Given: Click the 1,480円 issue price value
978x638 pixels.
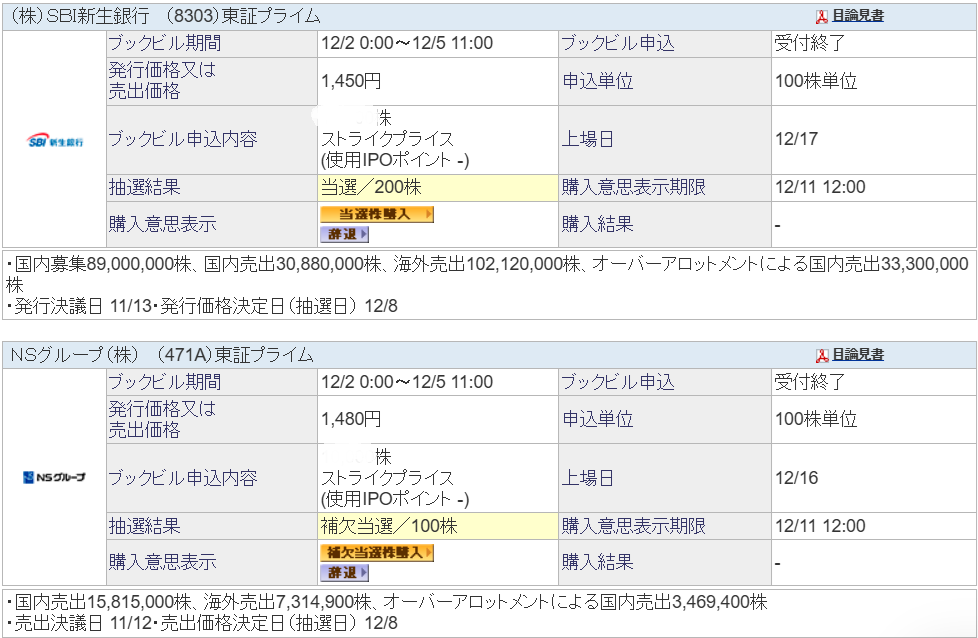Looking at the screenshot, I should 351,419.
